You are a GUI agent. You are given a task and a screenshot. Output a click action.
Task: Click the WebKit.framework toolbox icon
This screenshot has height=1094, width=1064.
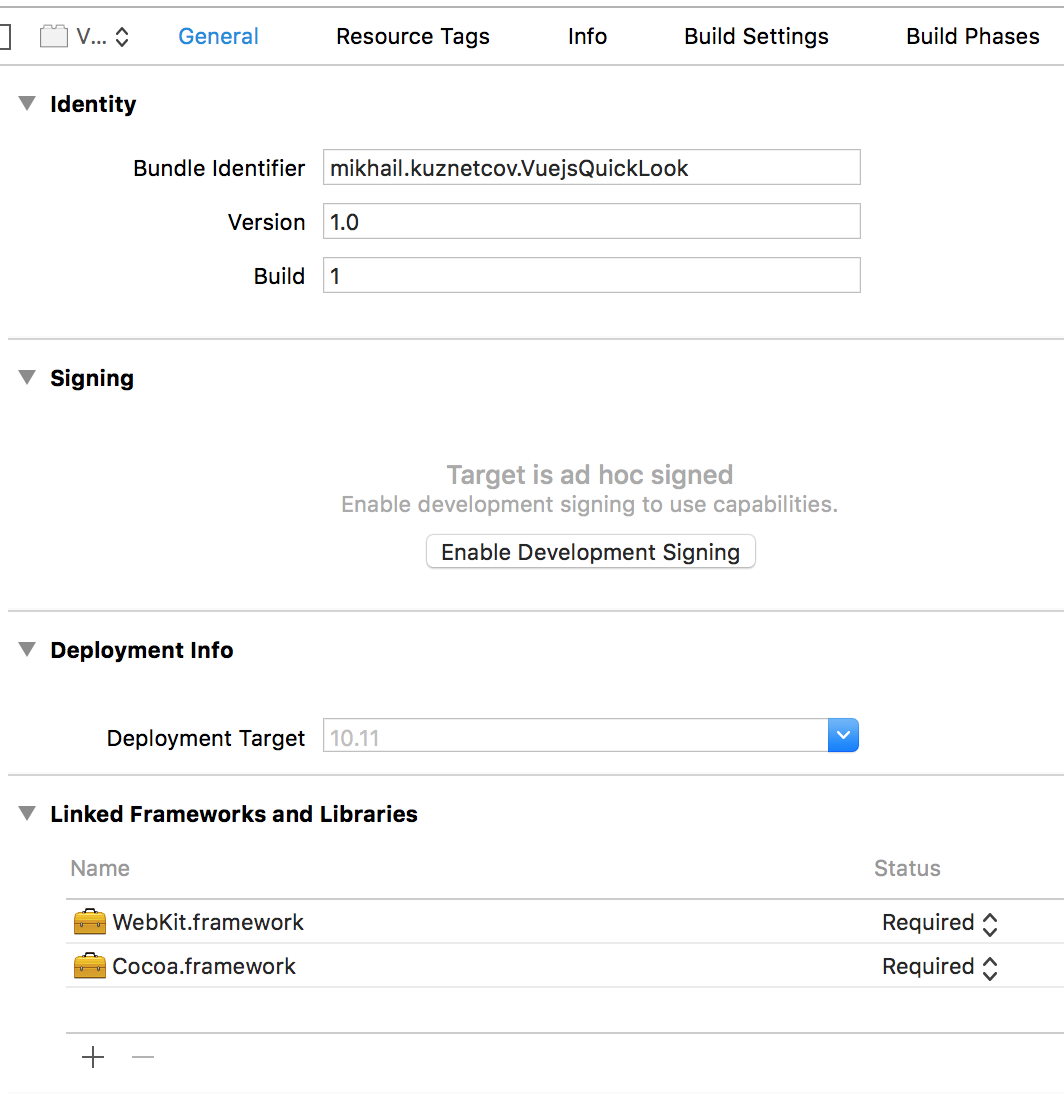(90, 922)
